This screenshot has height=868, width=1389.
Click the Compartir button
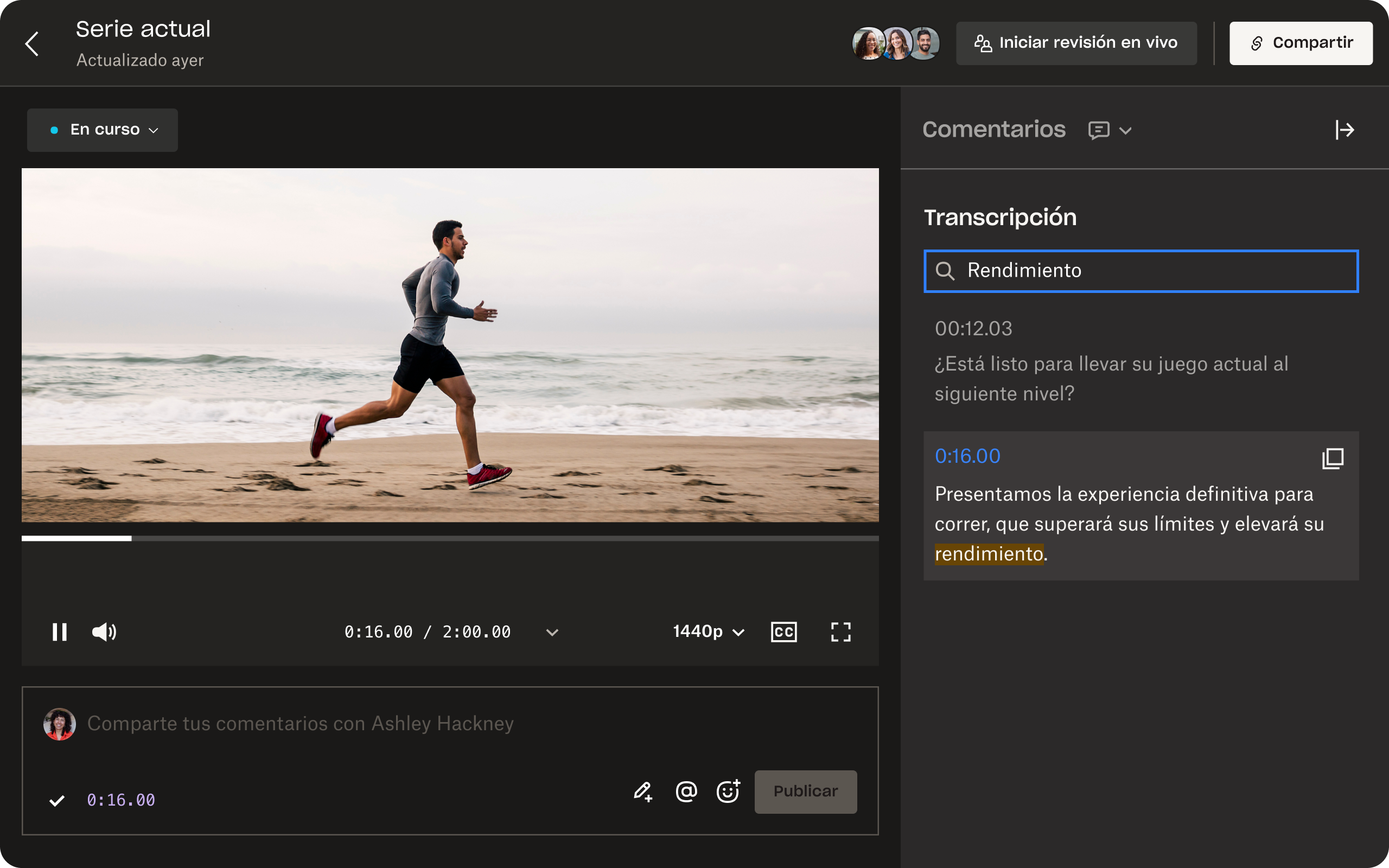tap(1301, 43)
